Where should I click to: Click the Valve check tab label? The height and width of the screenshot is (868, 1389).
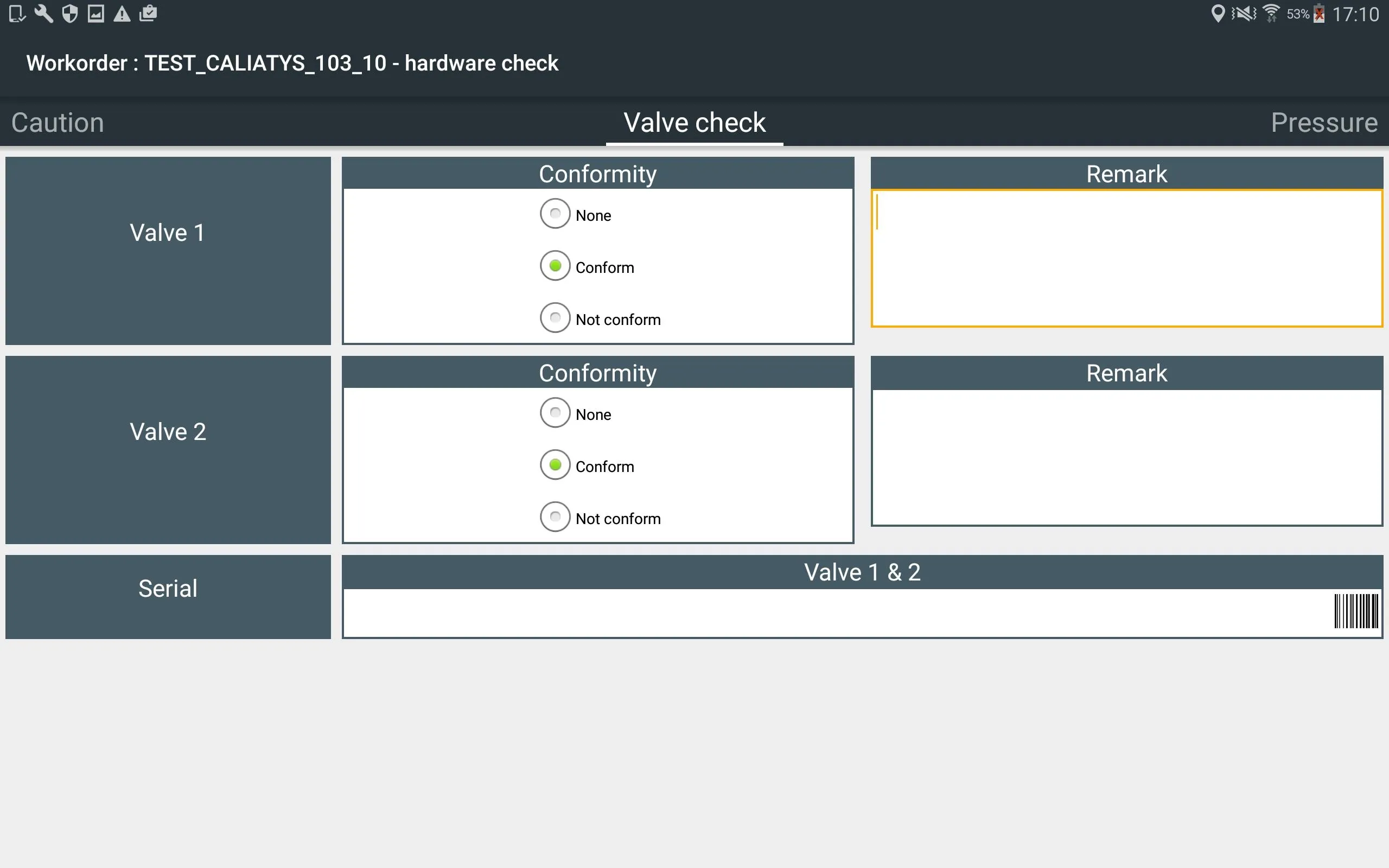pyautogui.click(x=694, y=122)
